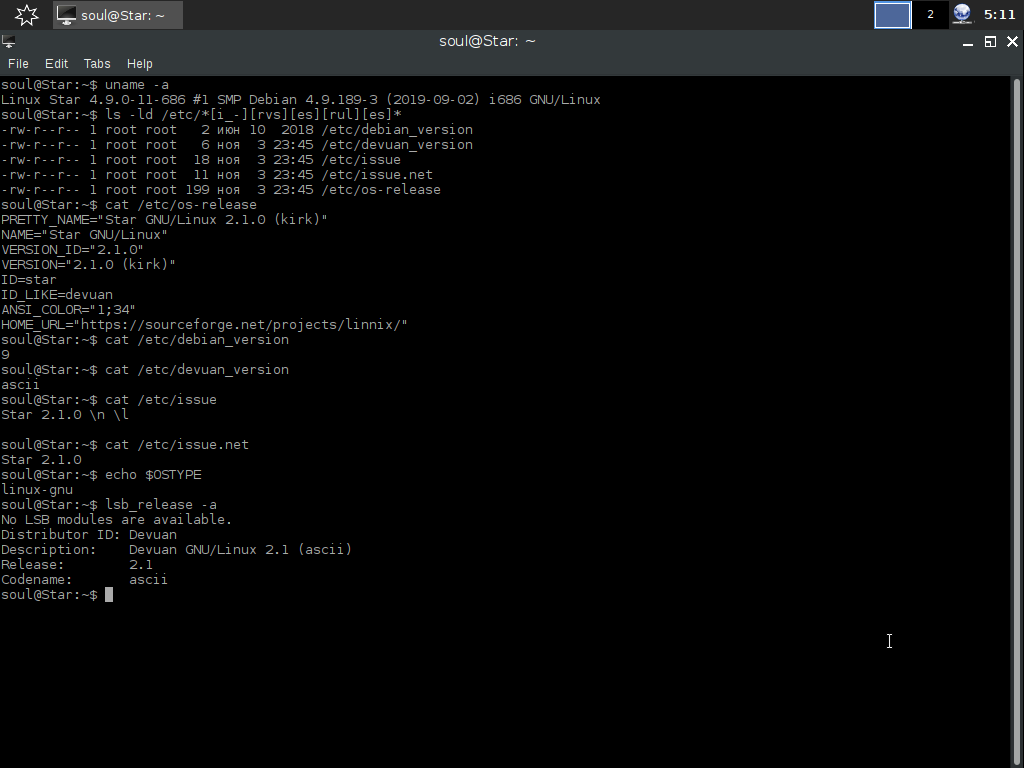Click the Description Devuan GNU/Linux 2.1 line
Viewport: 1024px width, 768px height.
pyautogui.click(x=176, y=551)
